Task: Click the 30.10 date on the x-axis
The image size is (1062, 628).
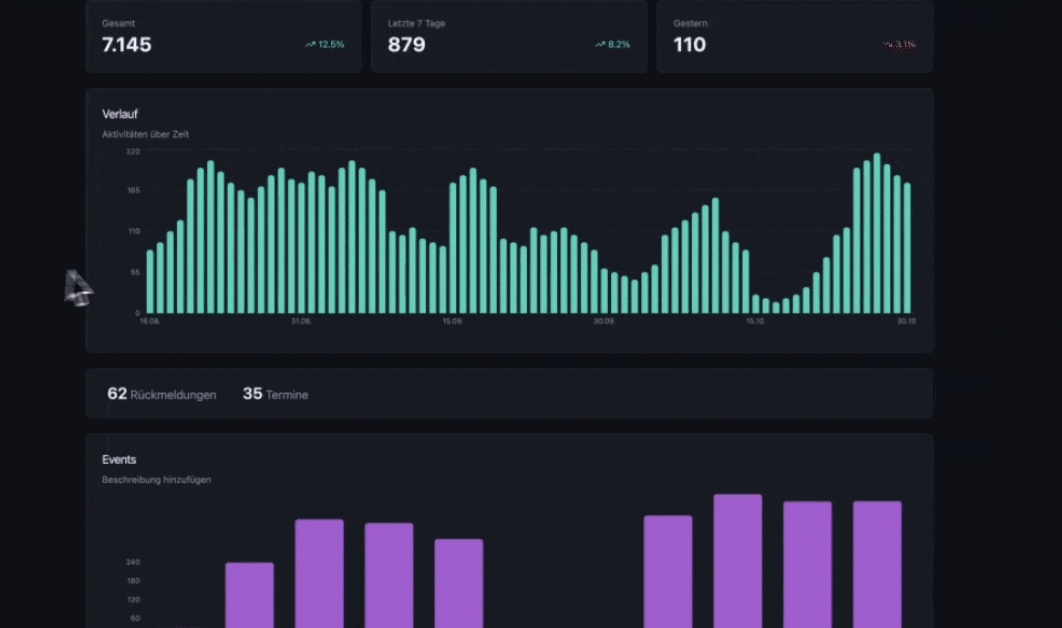Action: coord(906,321)
